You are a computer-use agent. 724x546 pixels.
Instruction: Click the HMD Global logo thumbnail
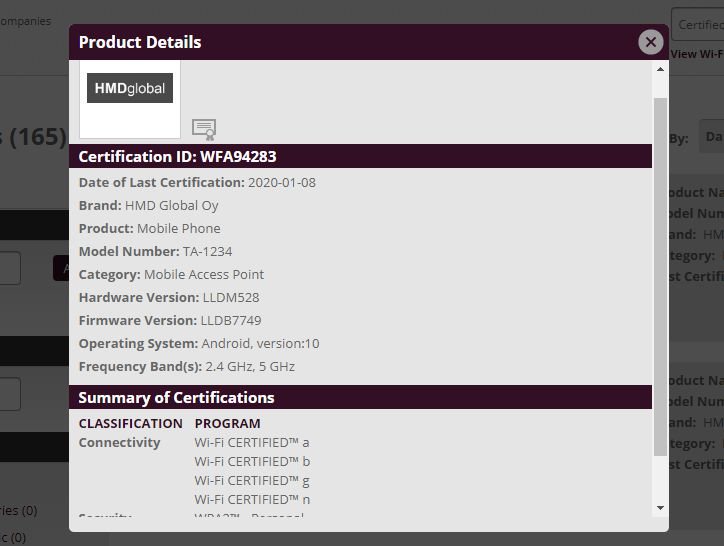pyautogui.click(x=130, y=99)
